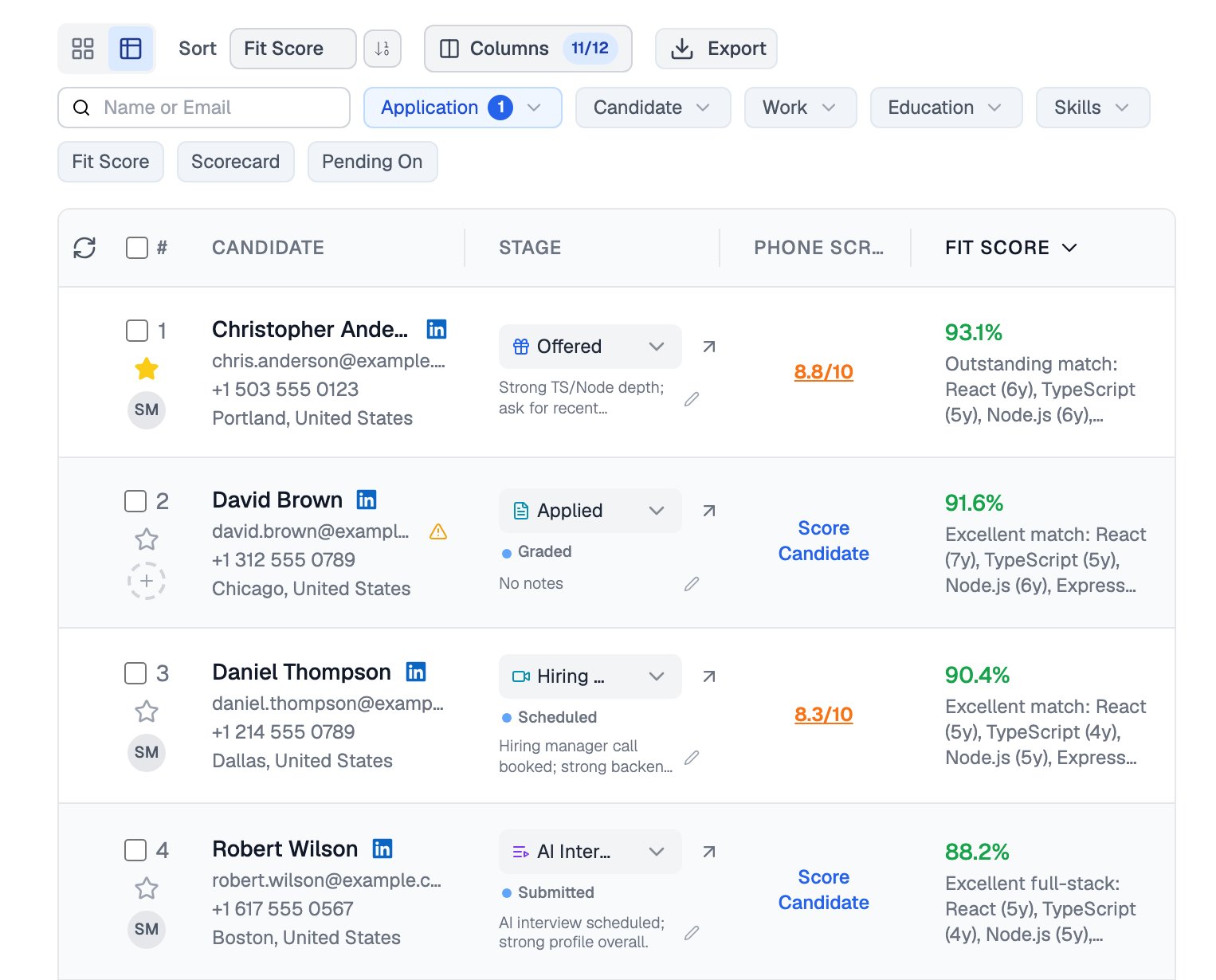Edit stage notes for Robert Wilson
The width and height of the screenshot is (1216, 980).
click(x=692, y=932)
